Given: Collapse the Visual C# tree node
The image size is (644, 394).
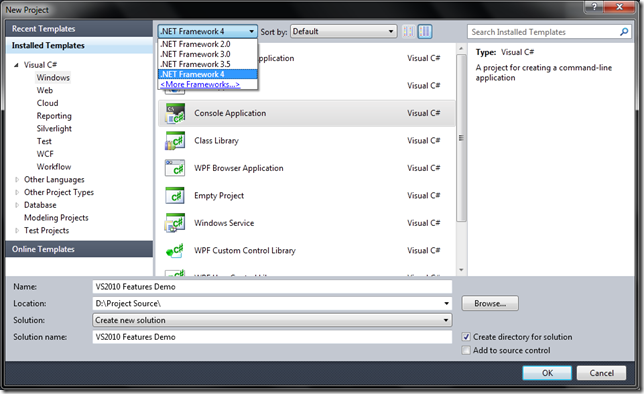Looking at the screenshot, I should (16, 65).
